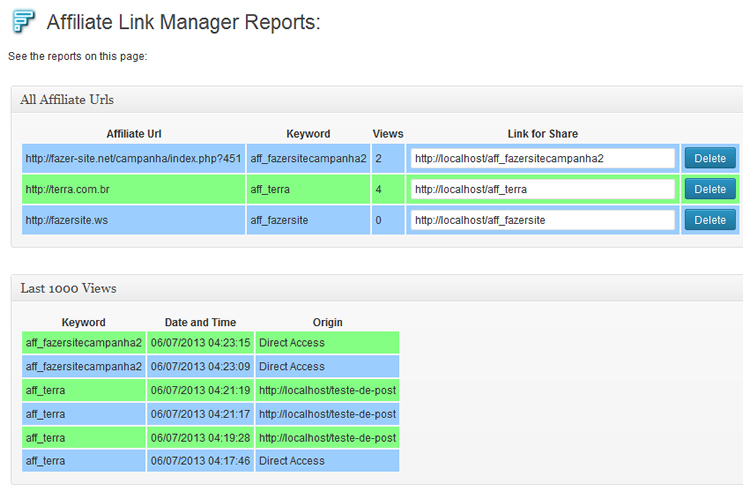
Task: Select the localhost/aff_terra share link field
Action: [542, 189]
